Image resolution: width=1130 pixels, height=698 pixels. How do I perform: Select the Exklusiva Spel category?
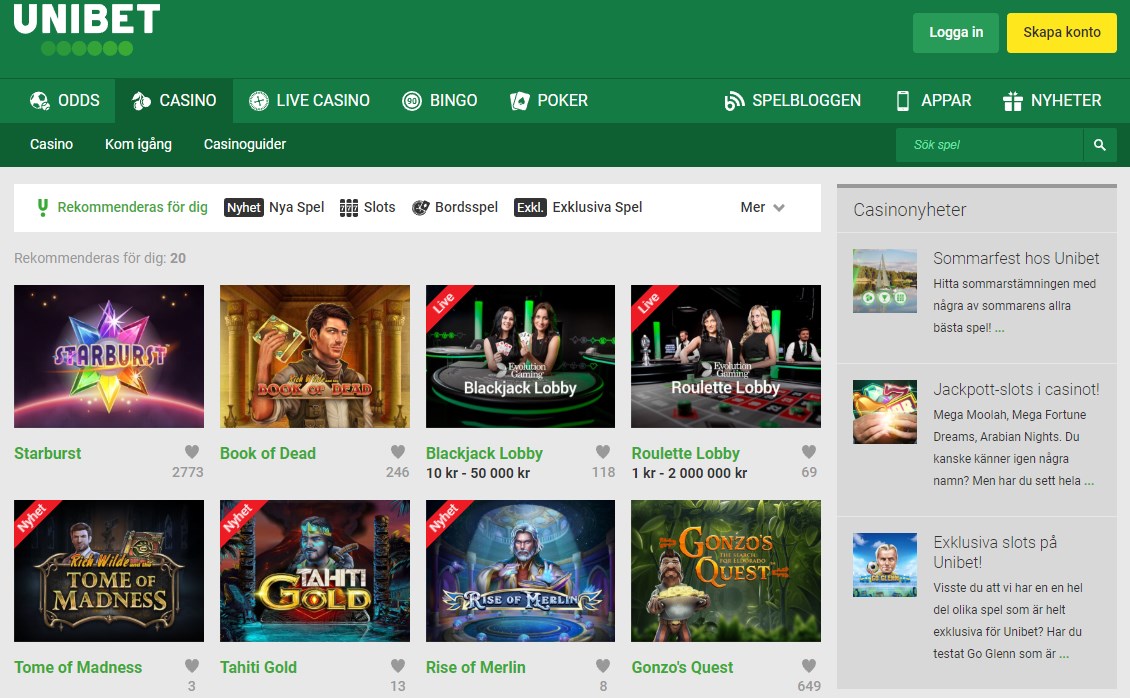tap(597, 207)
